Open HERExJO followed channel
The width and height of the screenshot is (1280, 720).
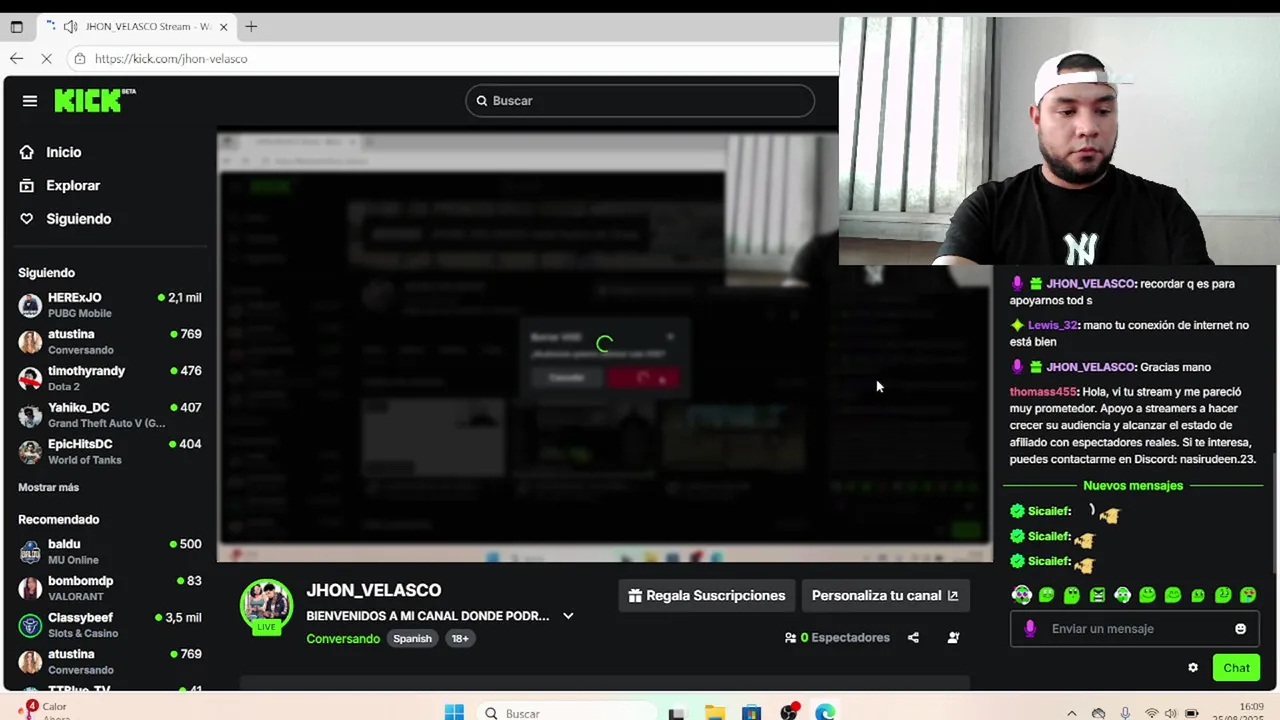pyautogui.click(x=110, y=304)
